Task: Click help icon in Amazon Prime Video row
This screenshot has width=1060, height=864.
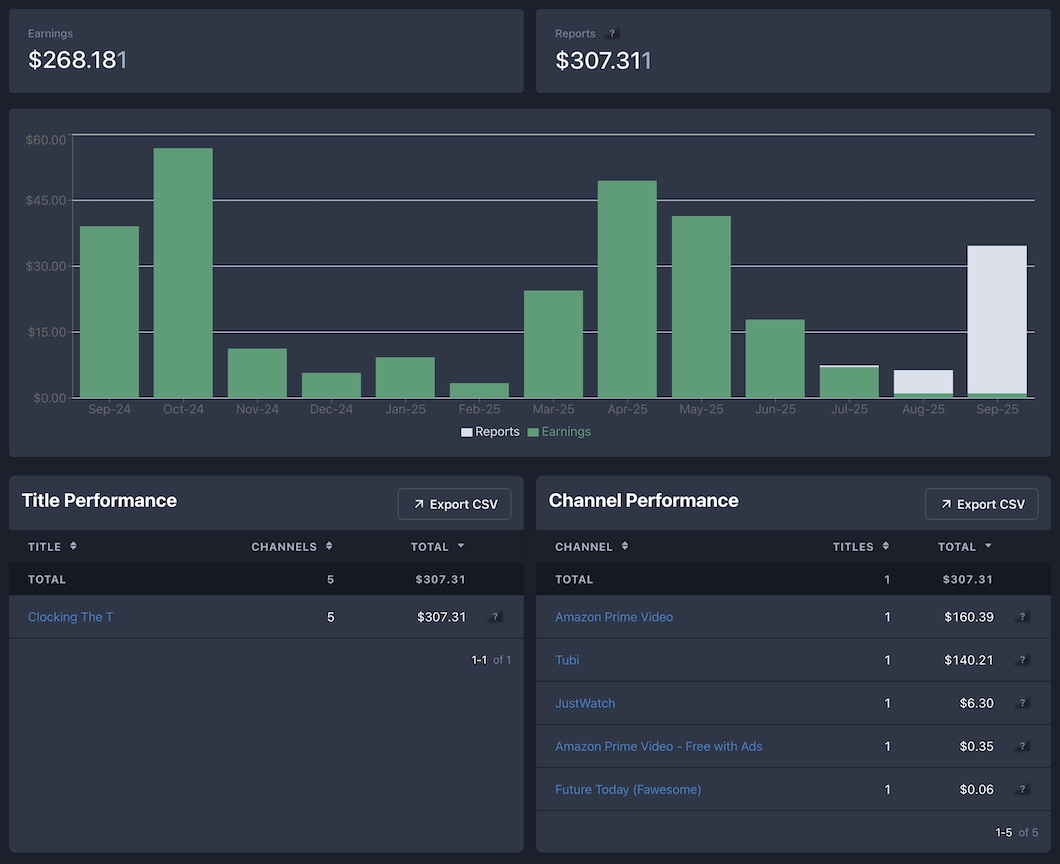Action: pos(1022,617)
